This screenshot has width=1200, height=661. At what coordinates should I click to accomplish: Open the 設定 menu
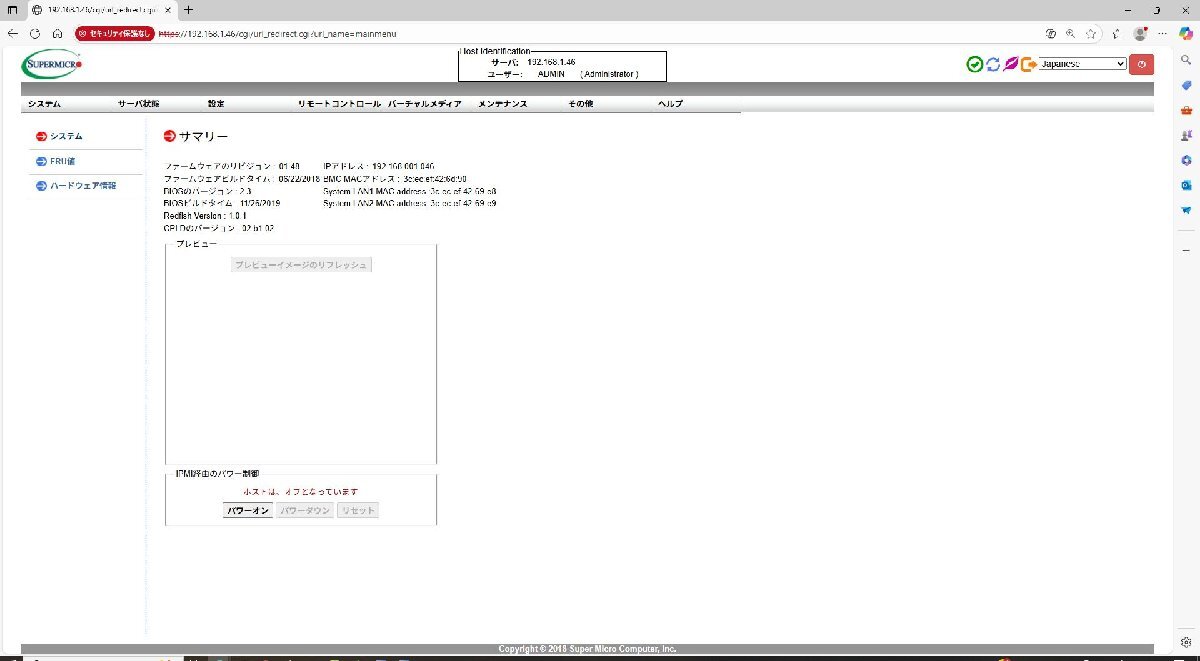tap(216, 104)
